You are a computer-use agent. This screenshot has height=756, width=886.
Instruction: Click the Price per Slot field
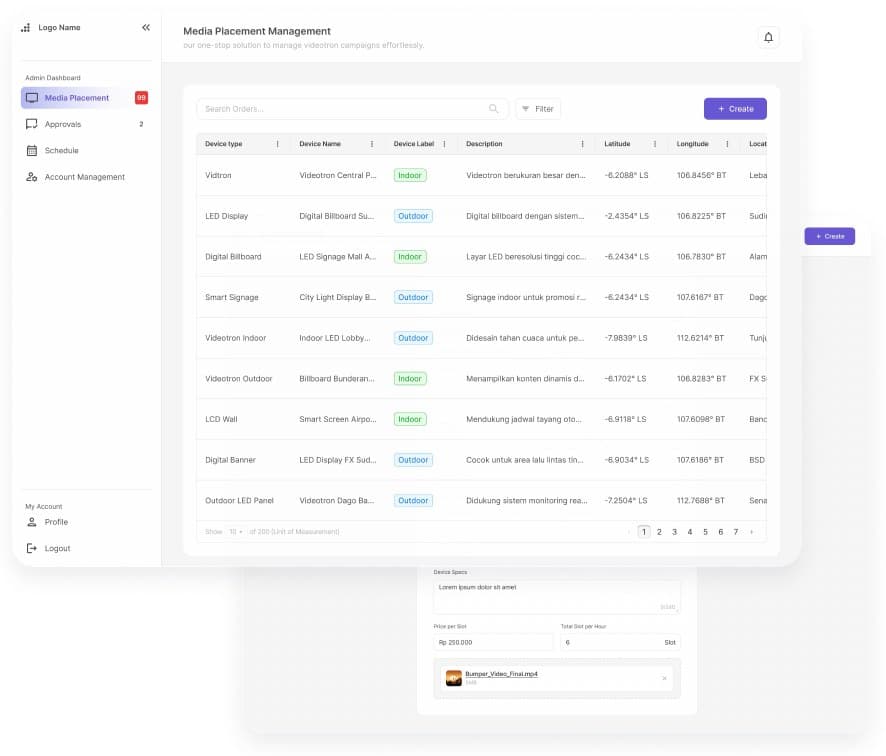[x=493, y=642]
